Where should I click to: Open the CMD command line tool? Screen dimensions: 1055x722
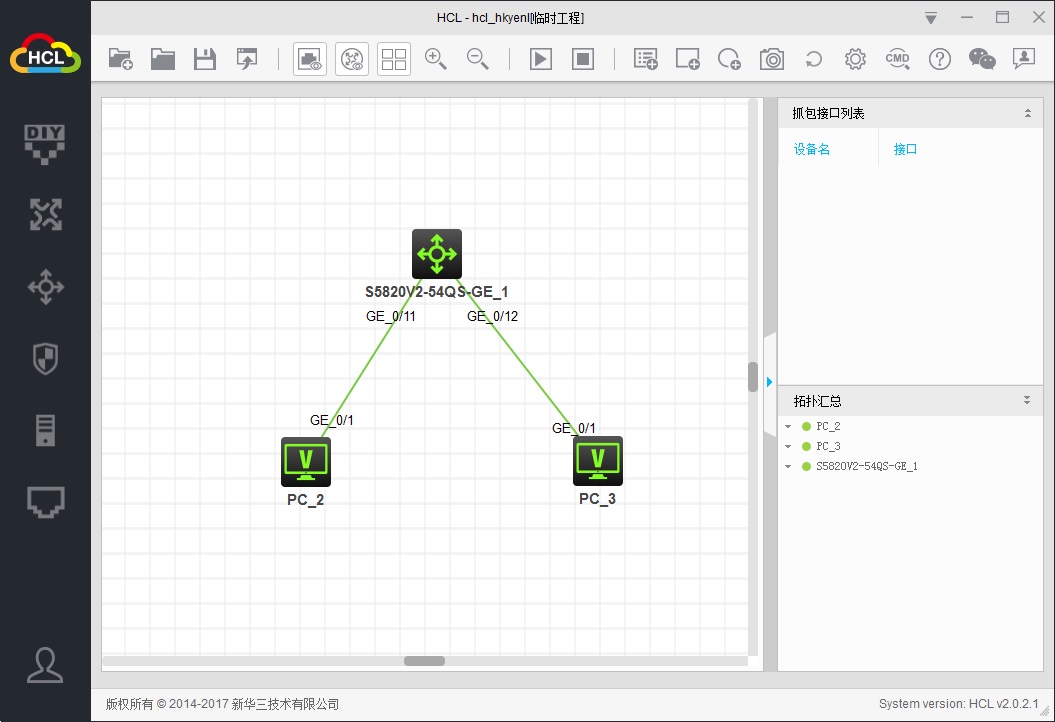pyautogui.click(x=898, y=59)
